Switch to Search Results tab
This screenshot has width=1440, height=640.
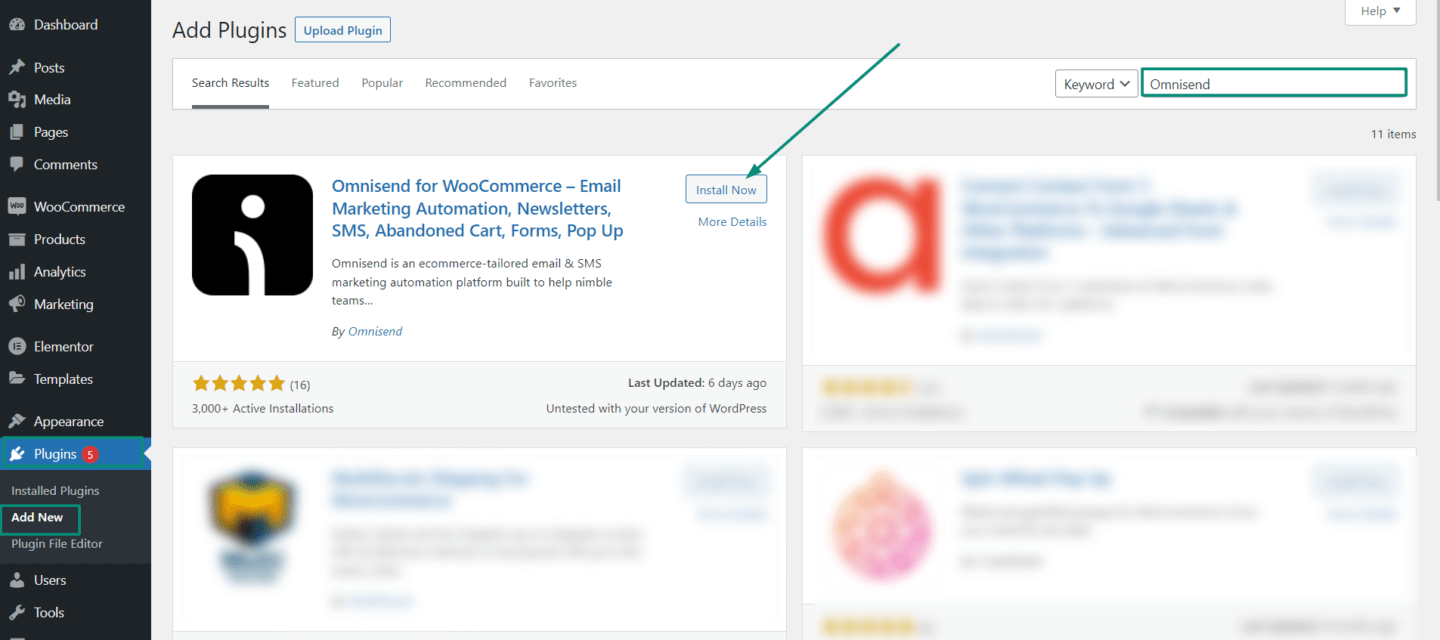[x=230, y=84]
